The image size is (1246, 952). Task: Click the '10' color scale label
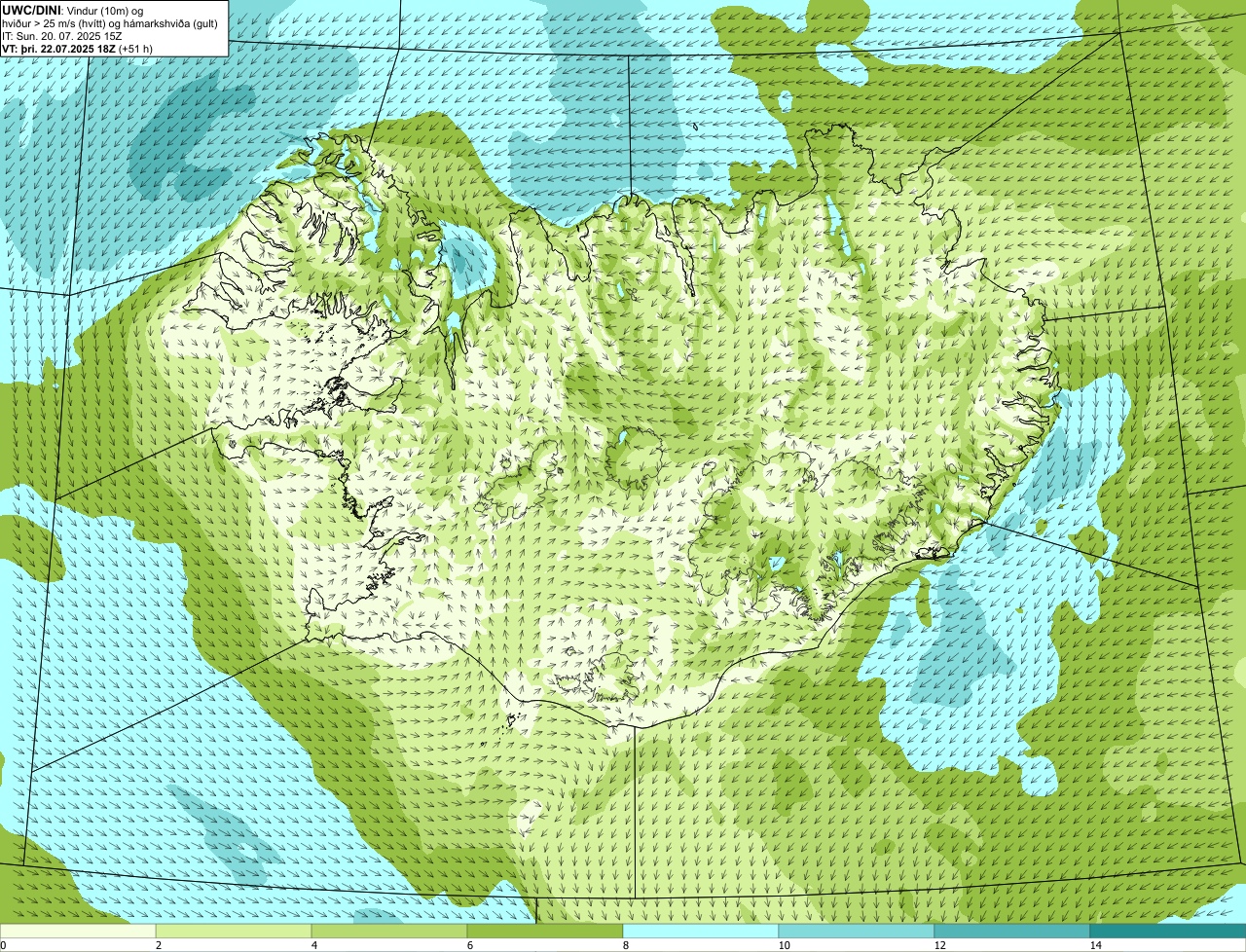(784, 945)
